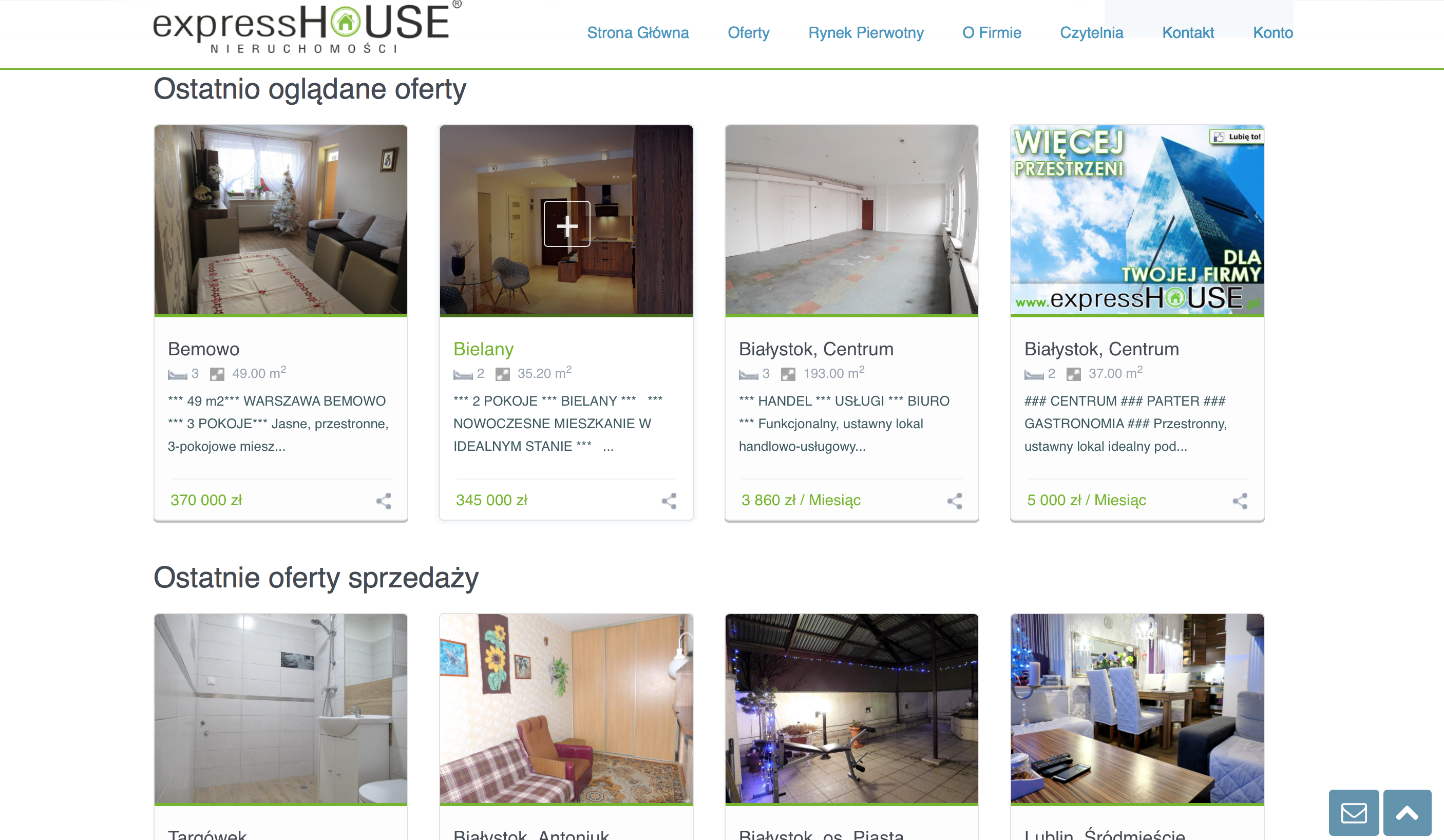Go to Rynek Pierwotny page
The width and height of the screenshot is (1444, 840).
866,33
